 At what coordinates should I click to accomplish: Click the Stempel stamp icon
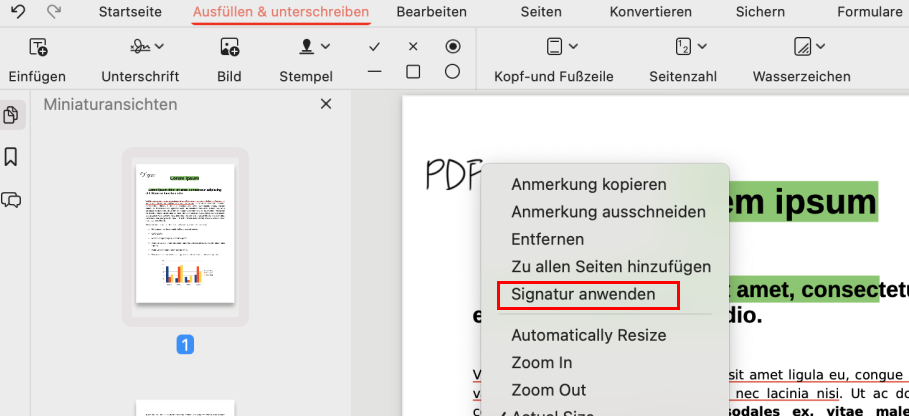click(306, 46)
